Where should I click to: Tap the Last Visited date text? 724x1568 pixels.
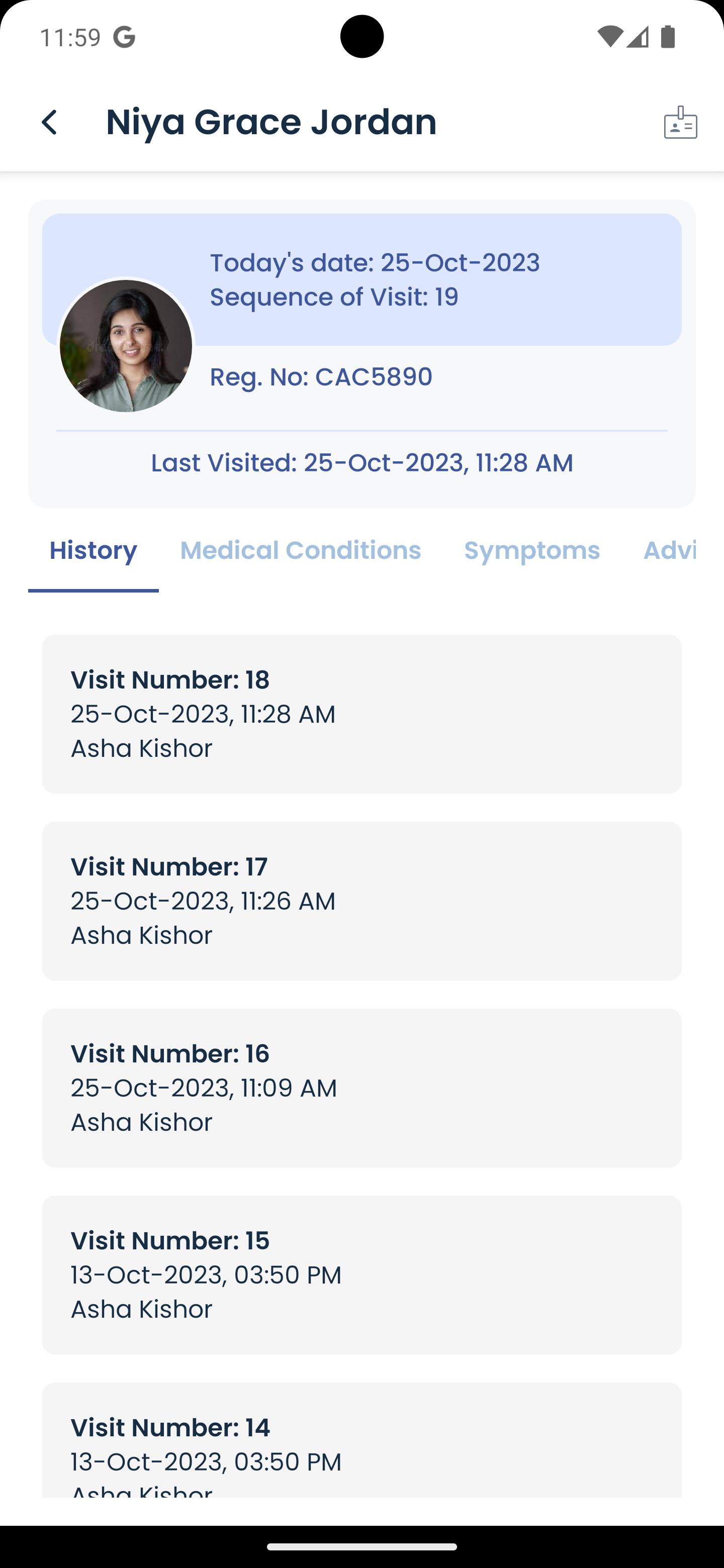361,462
